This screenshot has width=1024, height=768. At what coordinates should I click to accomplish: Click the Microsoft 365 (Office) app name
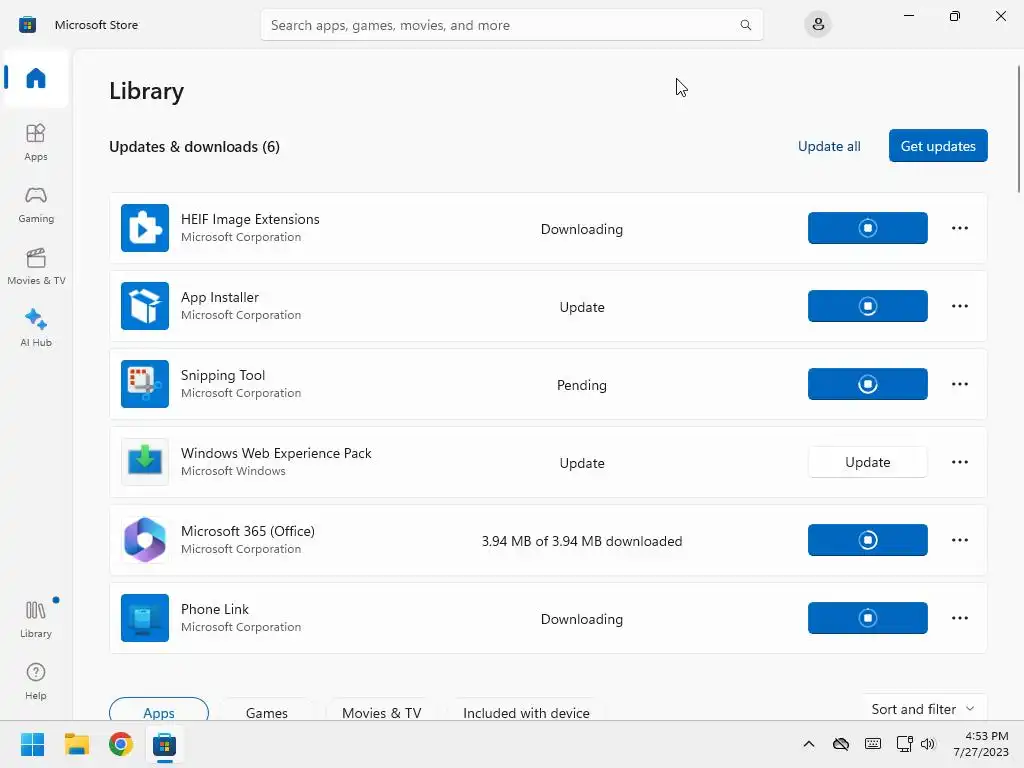[248, 532]
